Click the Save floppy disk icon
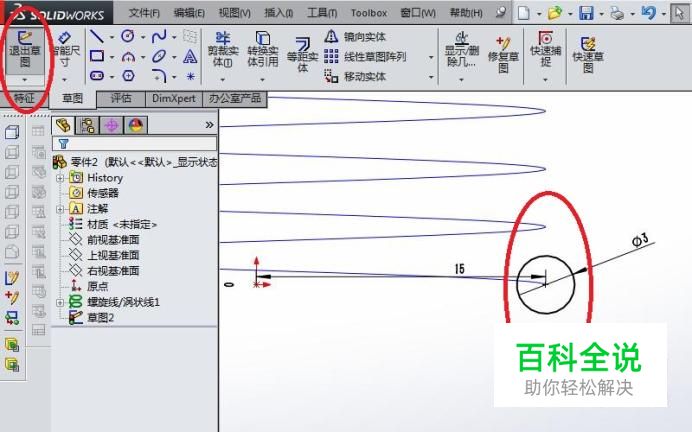 [586, 13]
